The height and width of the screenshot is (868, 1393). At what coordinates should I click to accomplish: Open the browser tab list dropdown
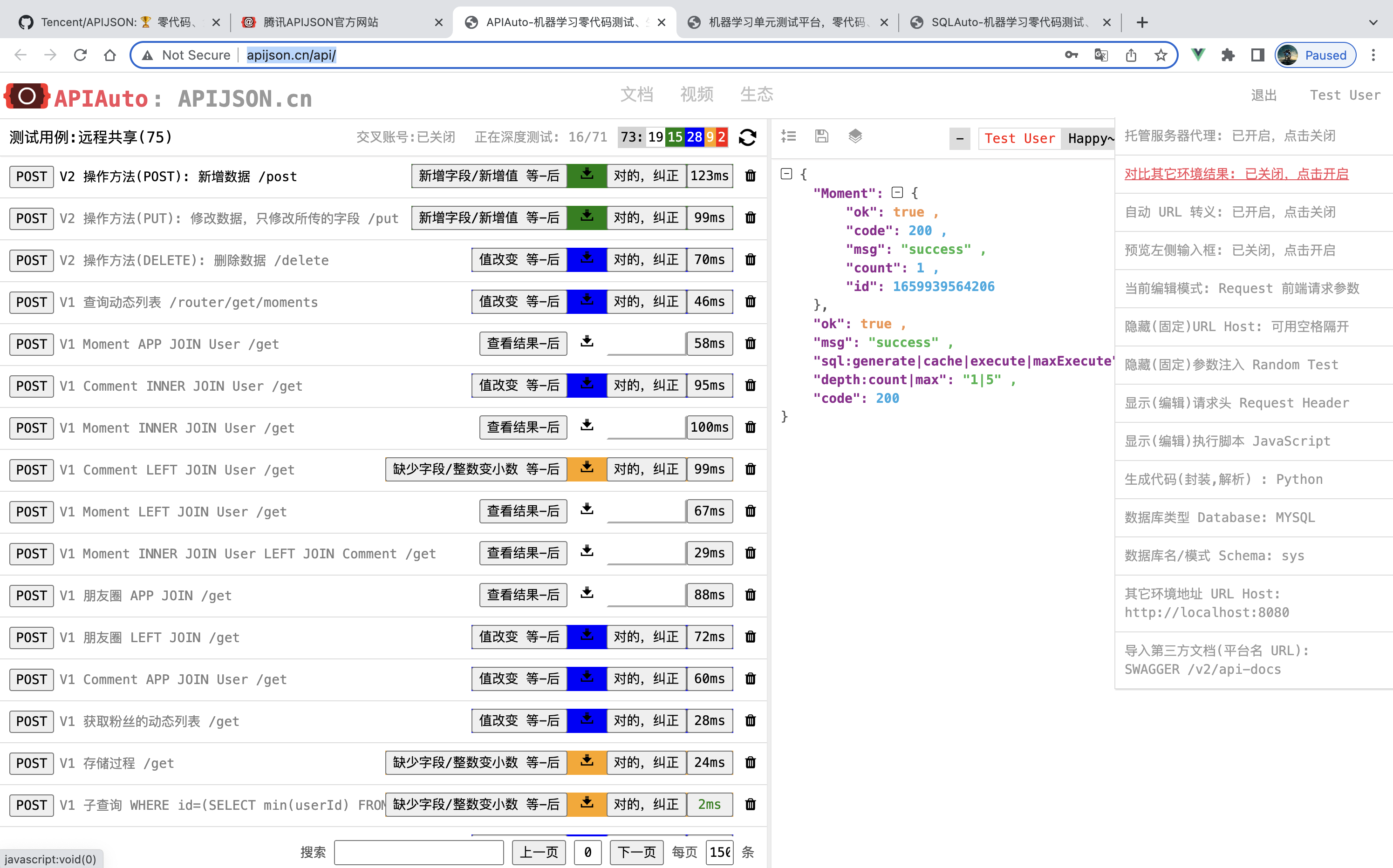(1373, 22)
